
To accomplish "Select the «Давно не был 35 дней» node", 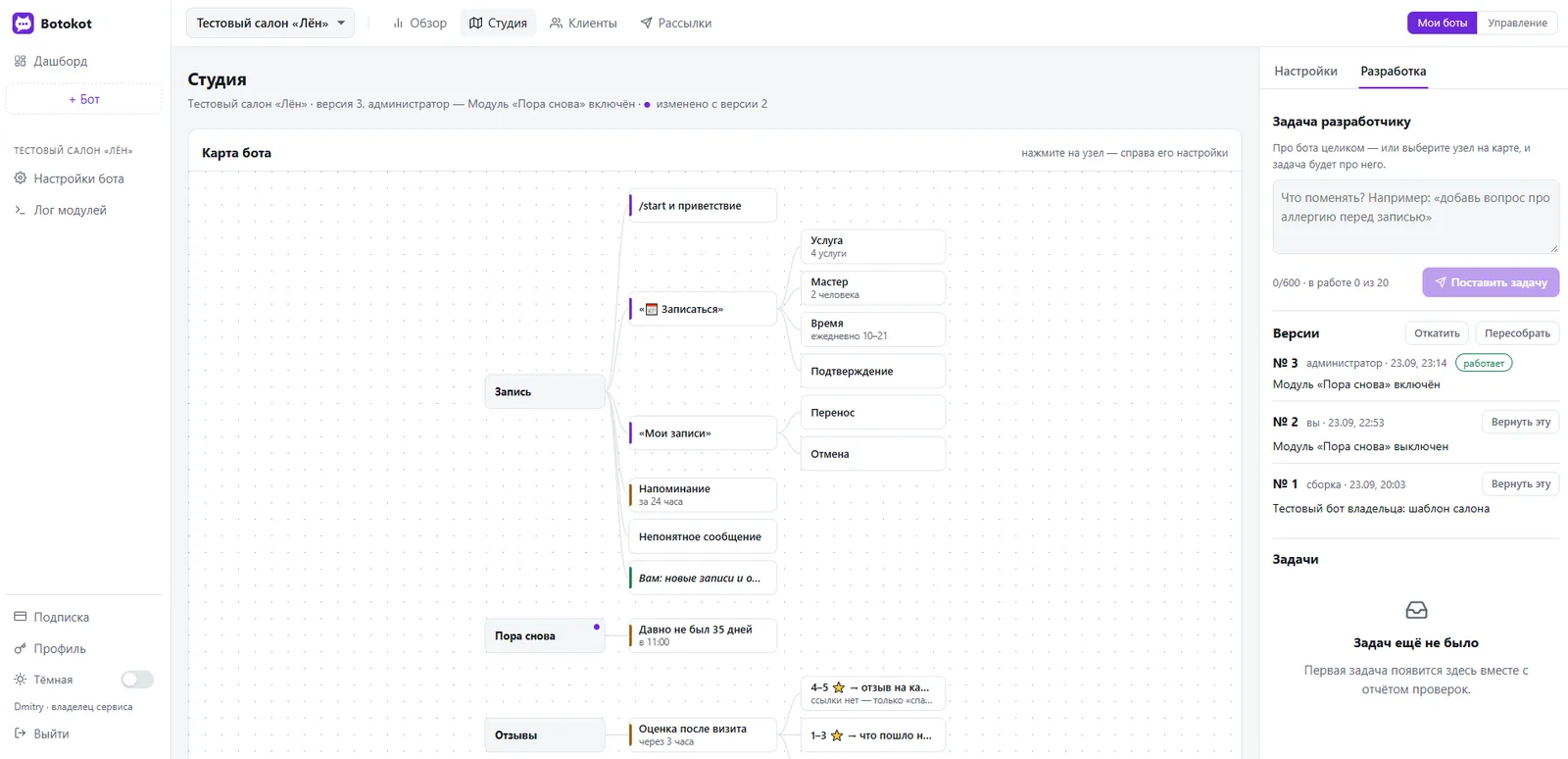I will pyautogui.click(x=703, y=635).
